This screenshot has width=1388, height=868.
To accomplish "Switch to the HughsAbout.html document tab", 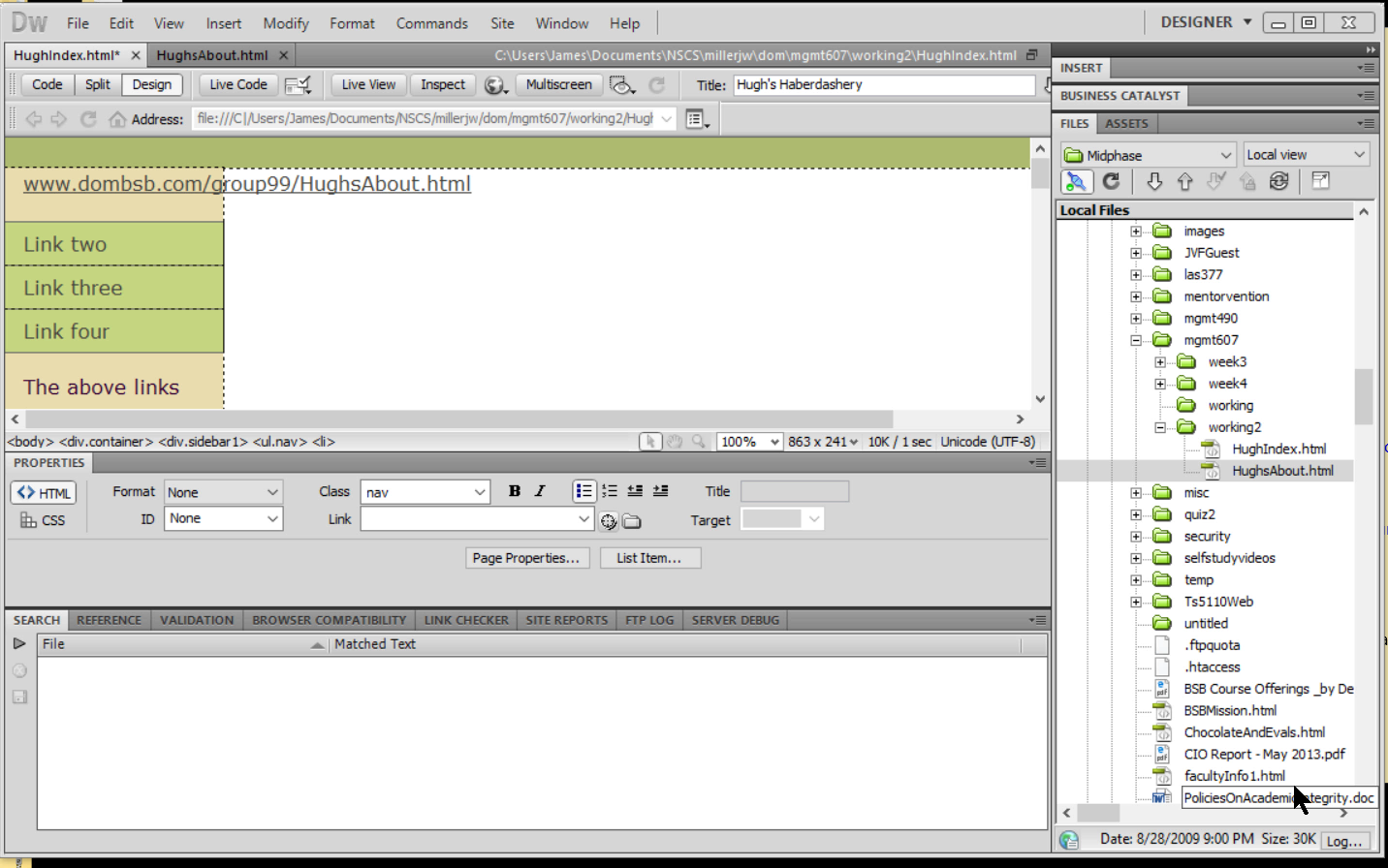I will pos(212,55).
